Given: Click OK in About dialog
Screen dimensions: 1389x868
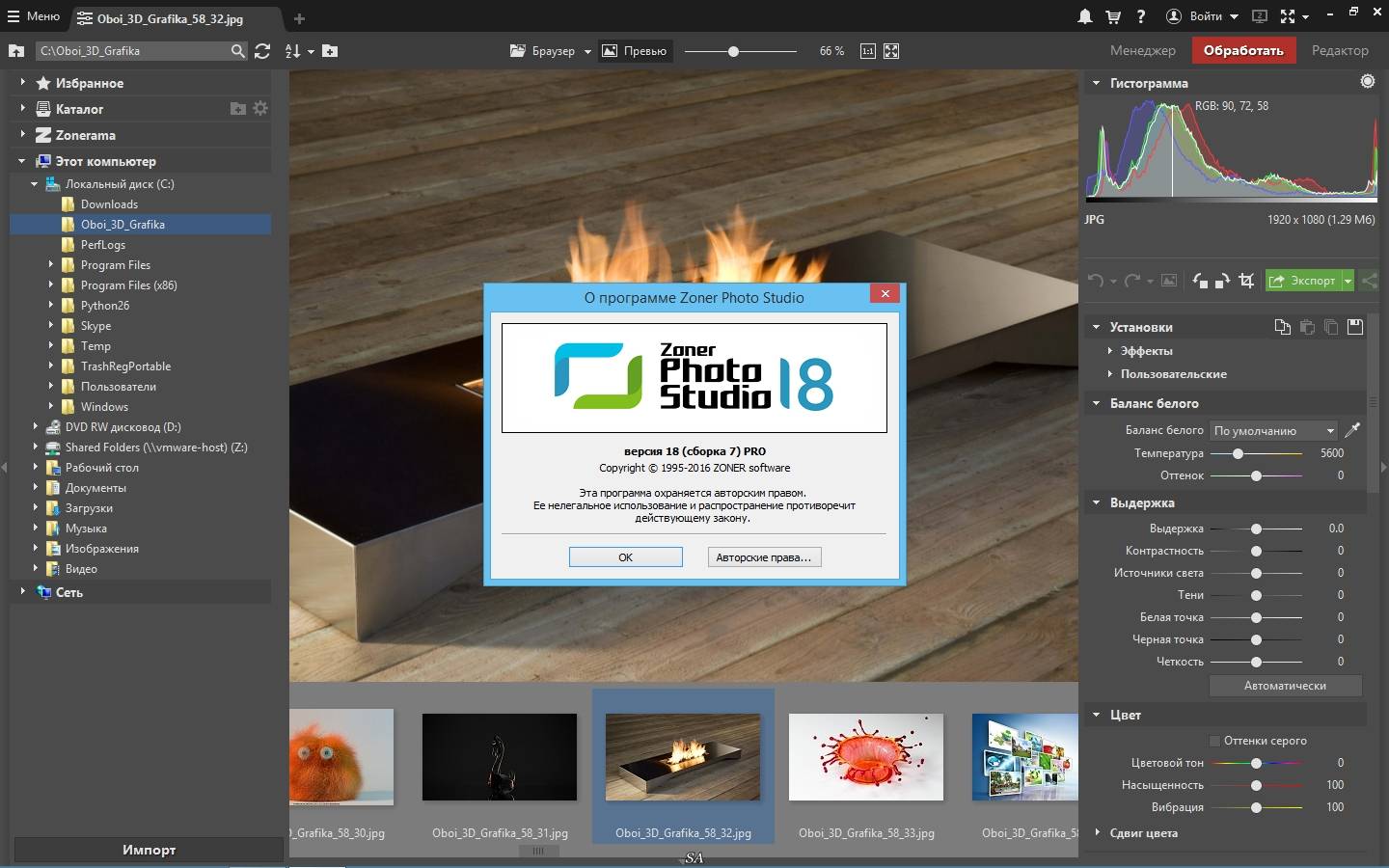Looking at the screenshot, I should [625, 557].
